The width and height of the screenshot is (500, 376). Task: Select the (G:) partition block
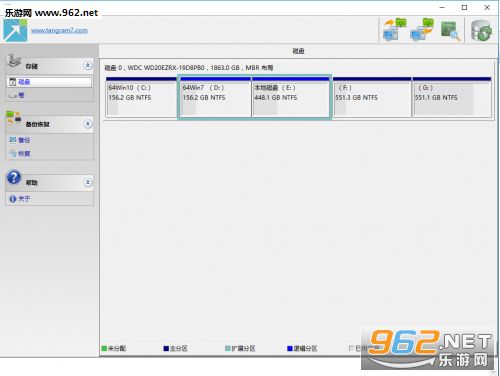pos(452,97)
